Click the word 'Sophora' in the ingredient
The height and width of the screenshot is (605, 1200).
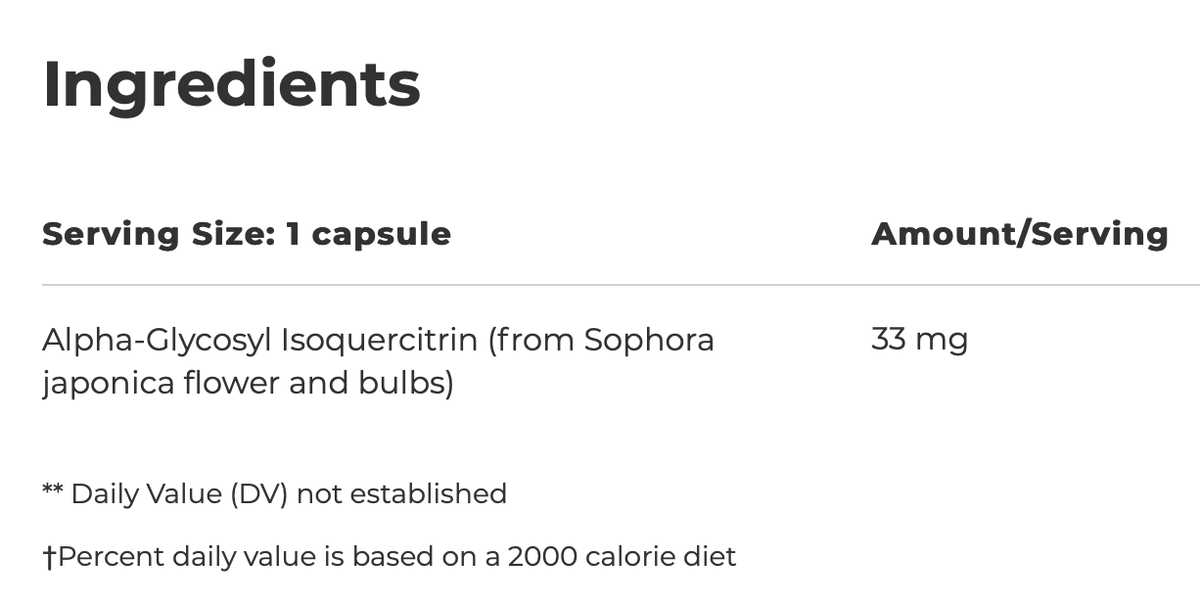[649, 341]
